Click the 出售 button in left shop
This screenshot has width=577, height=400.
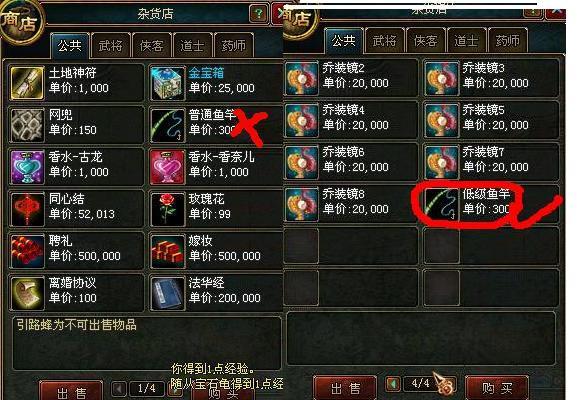[x=71, y=392]
